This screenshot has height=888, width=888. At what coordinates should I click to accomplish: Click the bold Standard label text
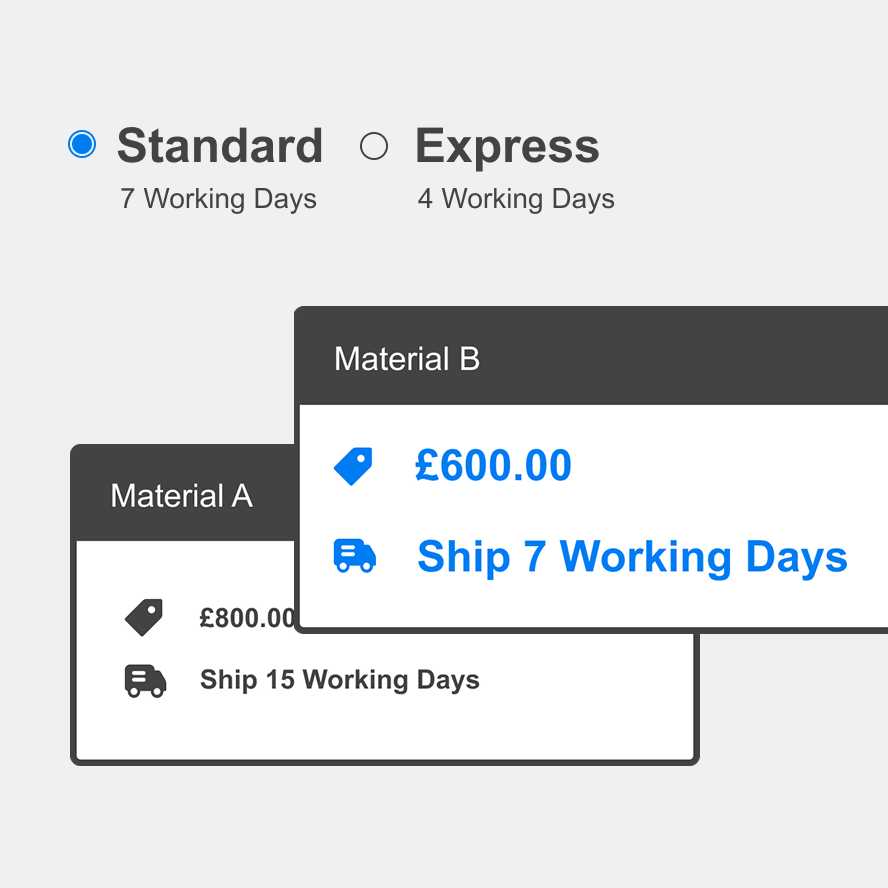[x=220, y=146]
